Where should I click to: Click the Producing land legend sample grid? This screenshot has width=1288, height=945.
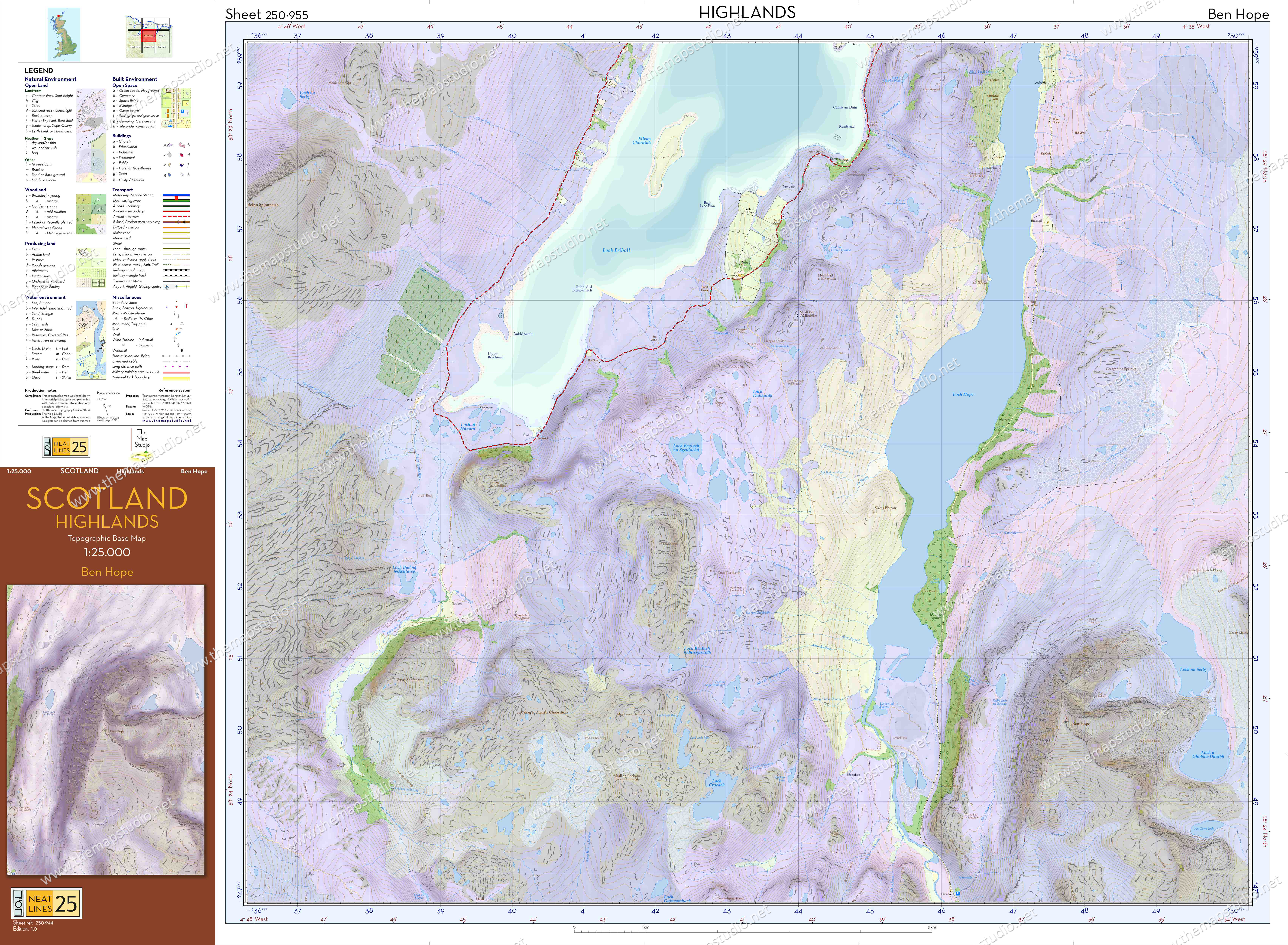point(91,268)
